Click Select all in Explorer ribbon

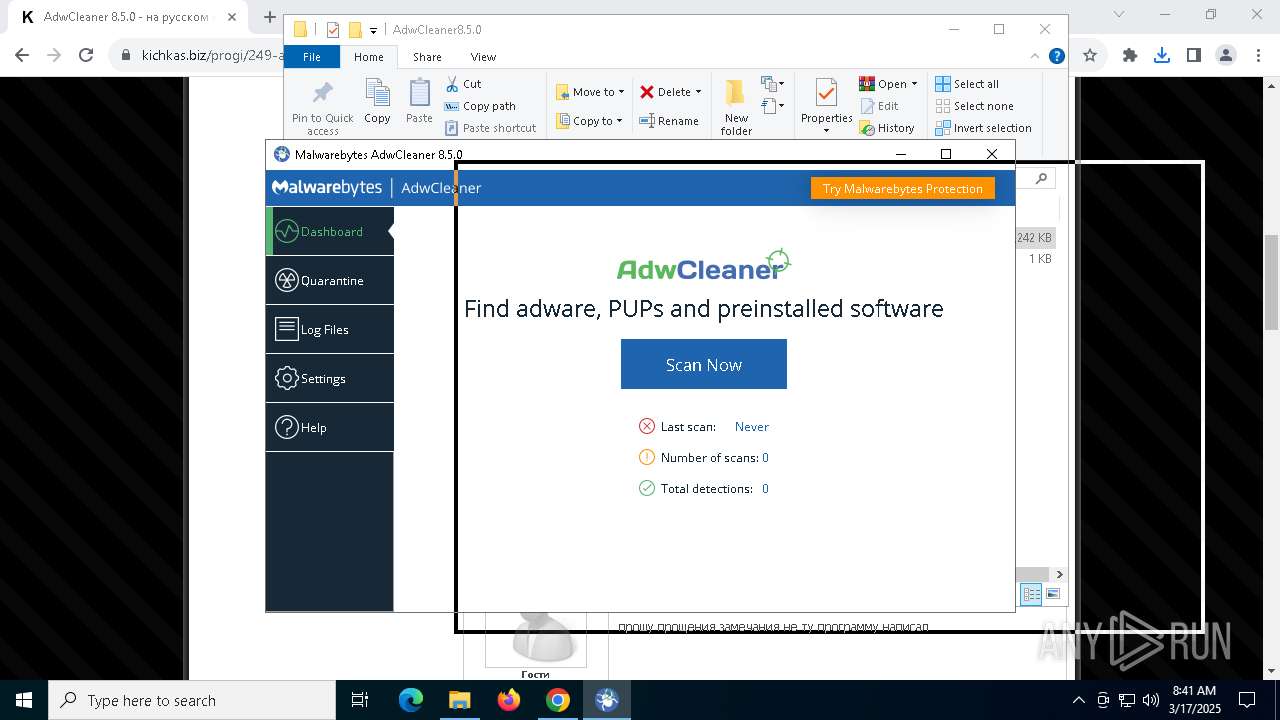967,84
